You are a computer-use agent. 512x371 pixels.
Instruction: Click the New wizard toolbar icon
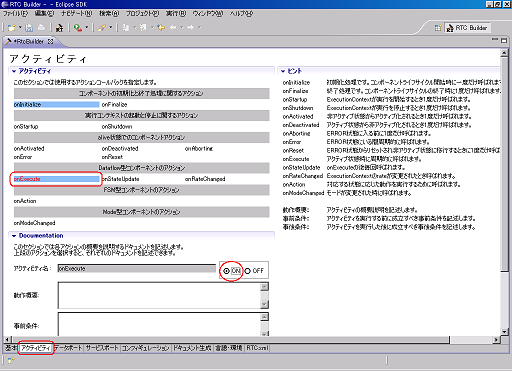[x=12, y=28]
